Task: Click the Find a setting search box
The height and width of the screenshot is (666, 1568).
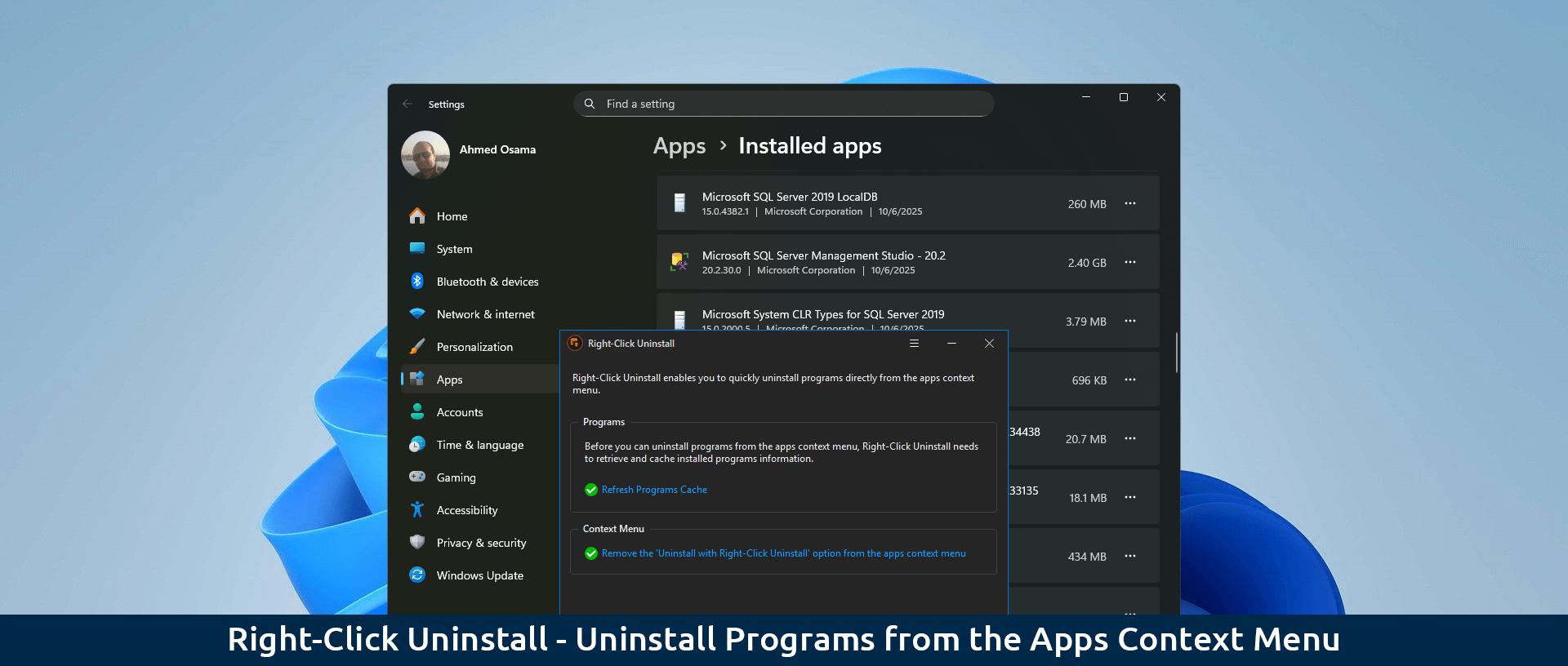Action: (784, 104)
